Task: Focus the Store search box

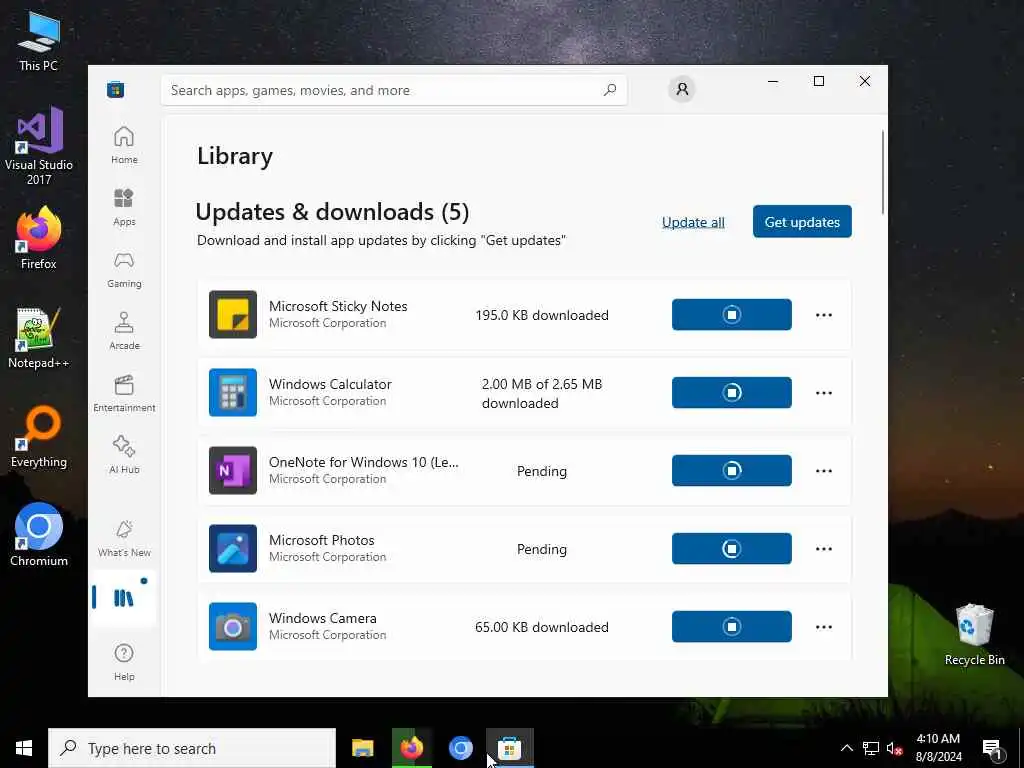Action: click(x=394, y=90)
